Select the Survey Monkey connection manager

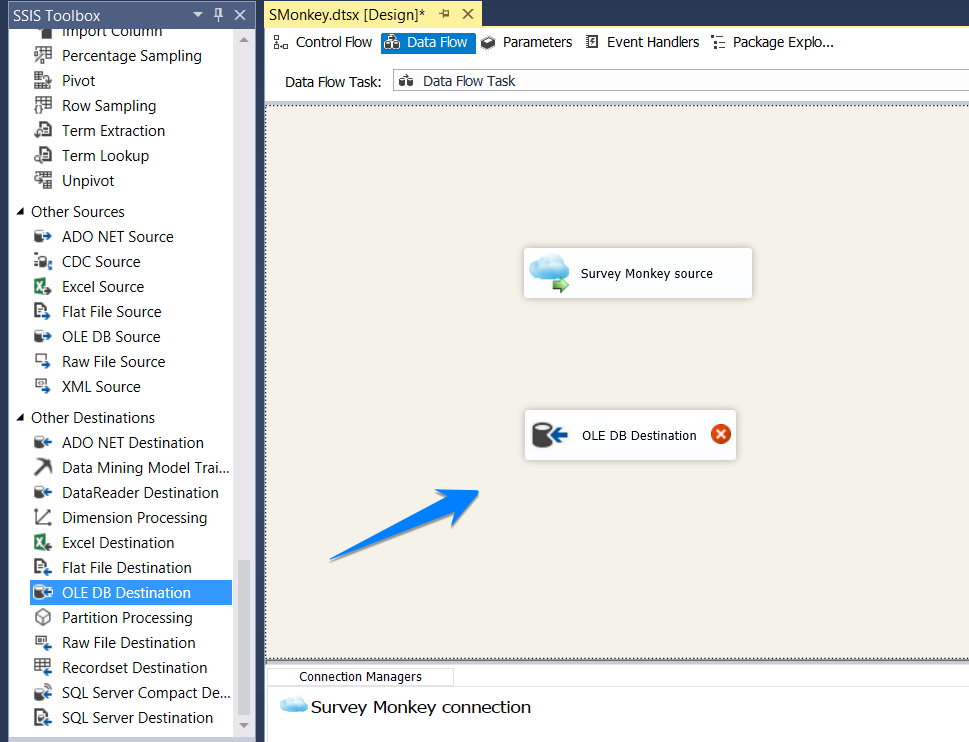(x=405, y=706)
